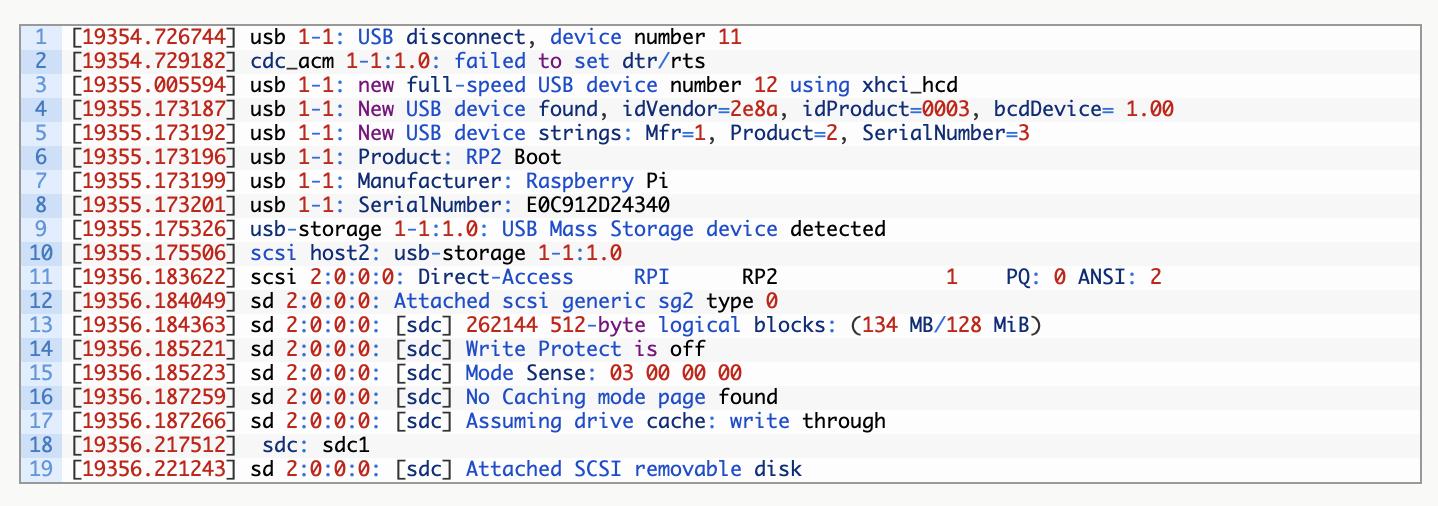The width and height of the screenshot is (1438, 506).
Task: Click the bcdDevice value 1.00
Action: [x=1149, y=109]
